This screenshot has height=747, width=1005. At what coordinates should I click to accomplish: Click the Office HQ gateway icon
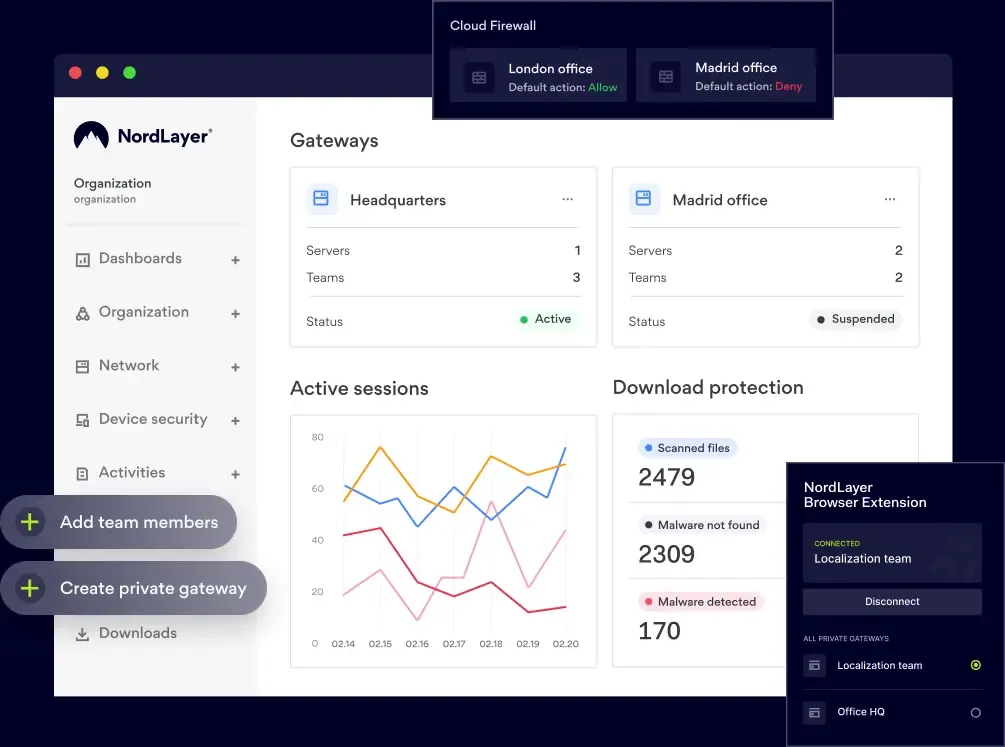pos(815,712)
